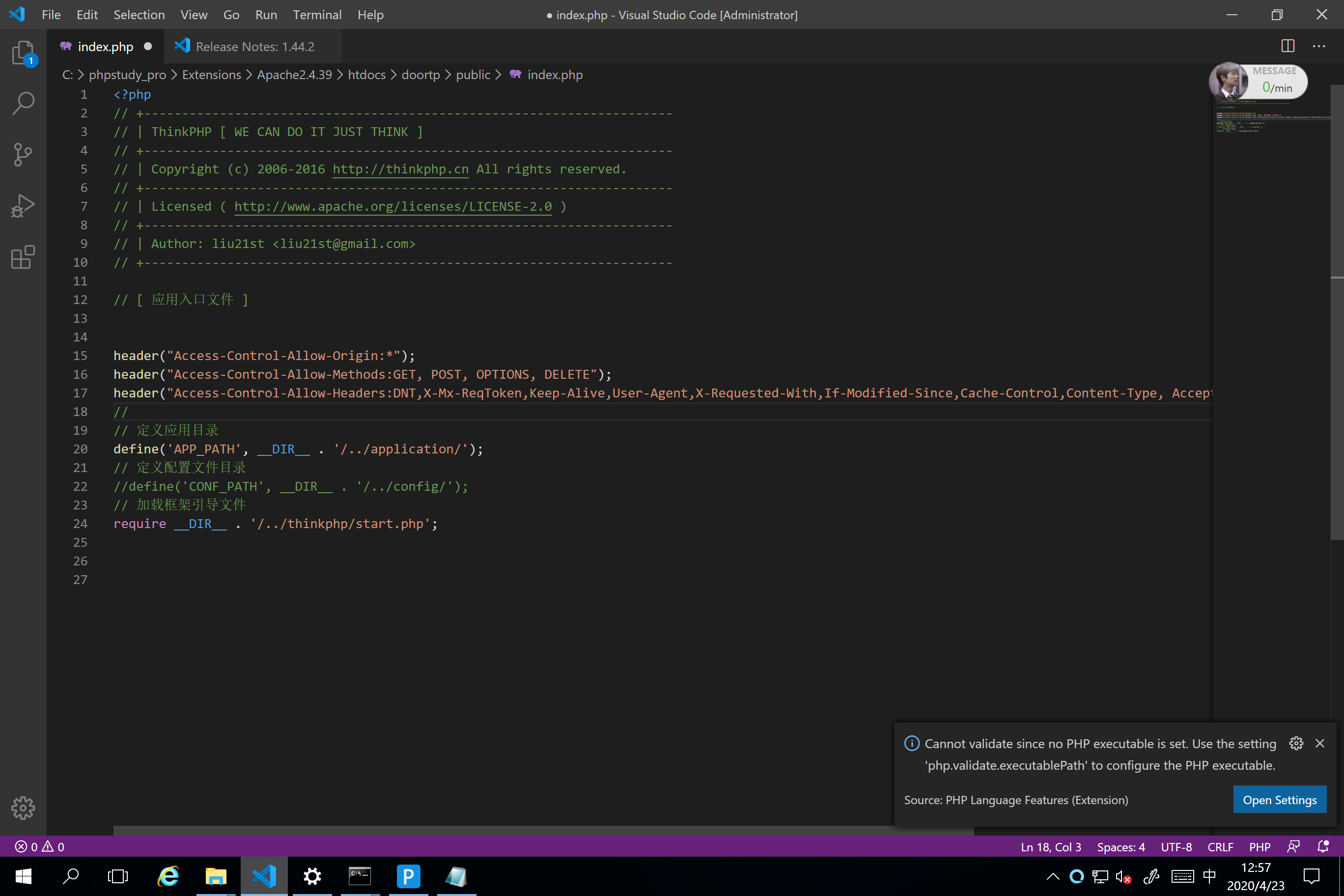Split the editor using the toolbar icon

tap(1288, 46)
